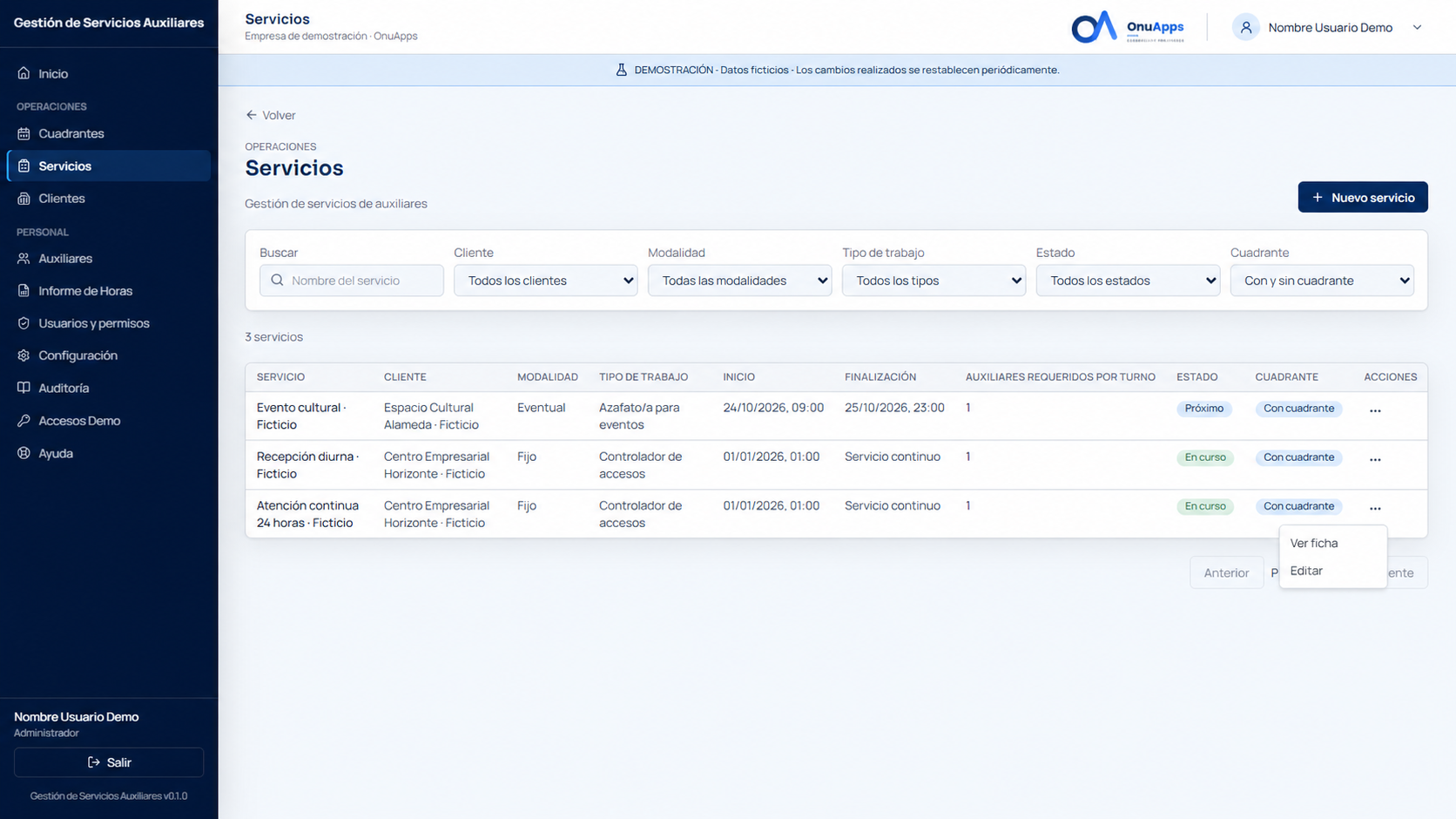This screenshot has width=1456, height=819.
Task: Open the Cliente filter dropdown
Action: point(546,281)
